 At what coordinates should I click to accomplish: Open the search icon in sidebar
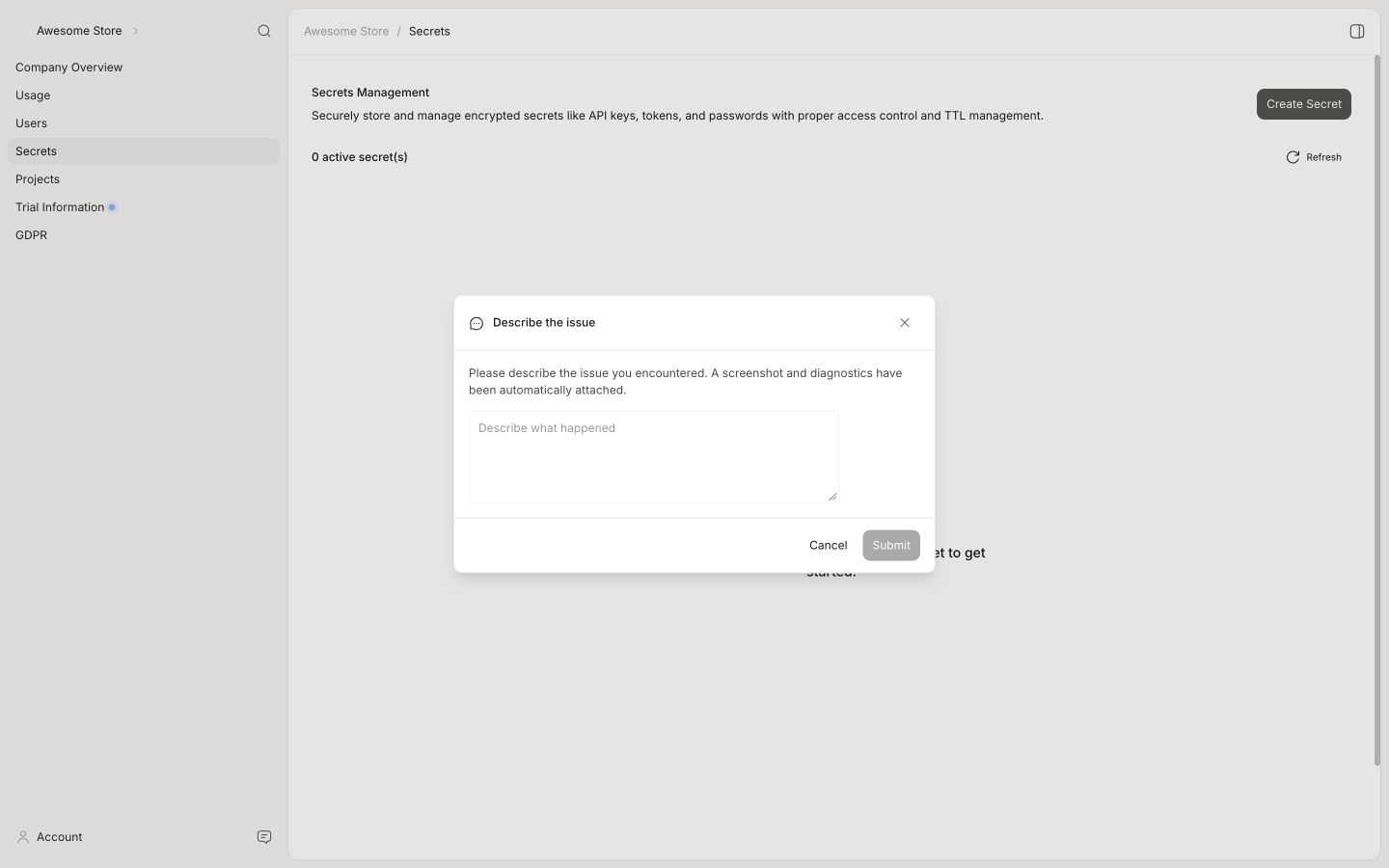264,31
